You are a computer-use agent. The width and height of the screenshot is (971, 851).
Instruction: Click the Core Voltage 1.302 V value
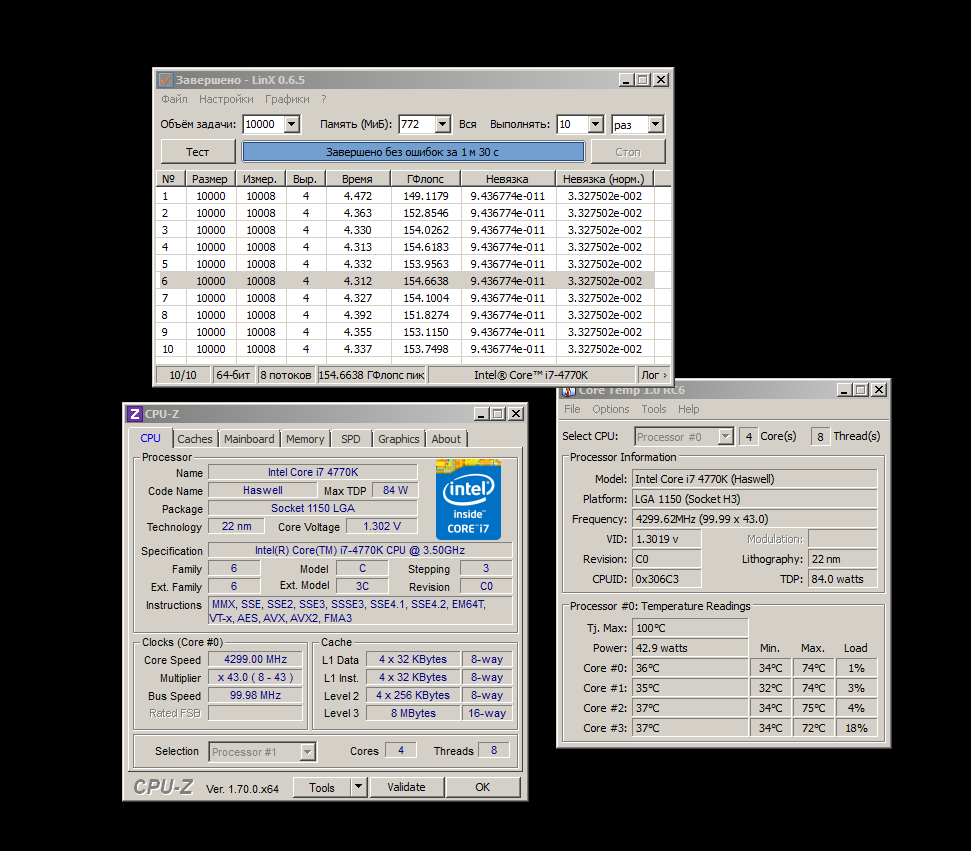click(381, 526)
